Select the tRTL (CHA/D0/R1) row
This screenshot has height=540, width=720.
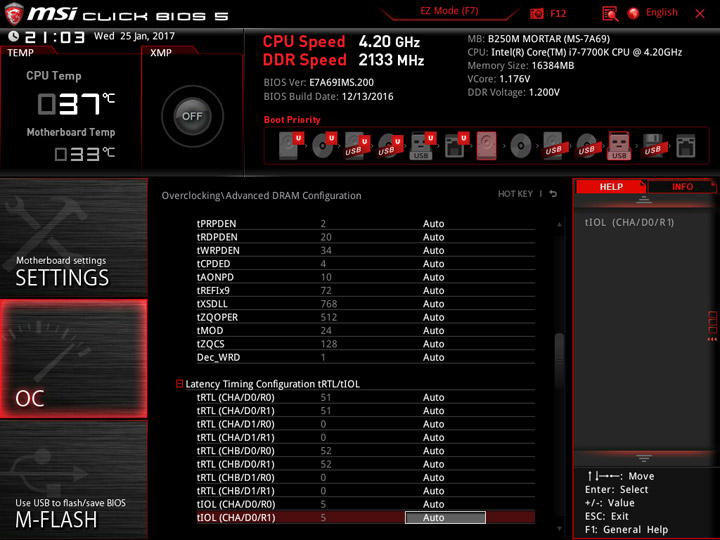(366, 411)
